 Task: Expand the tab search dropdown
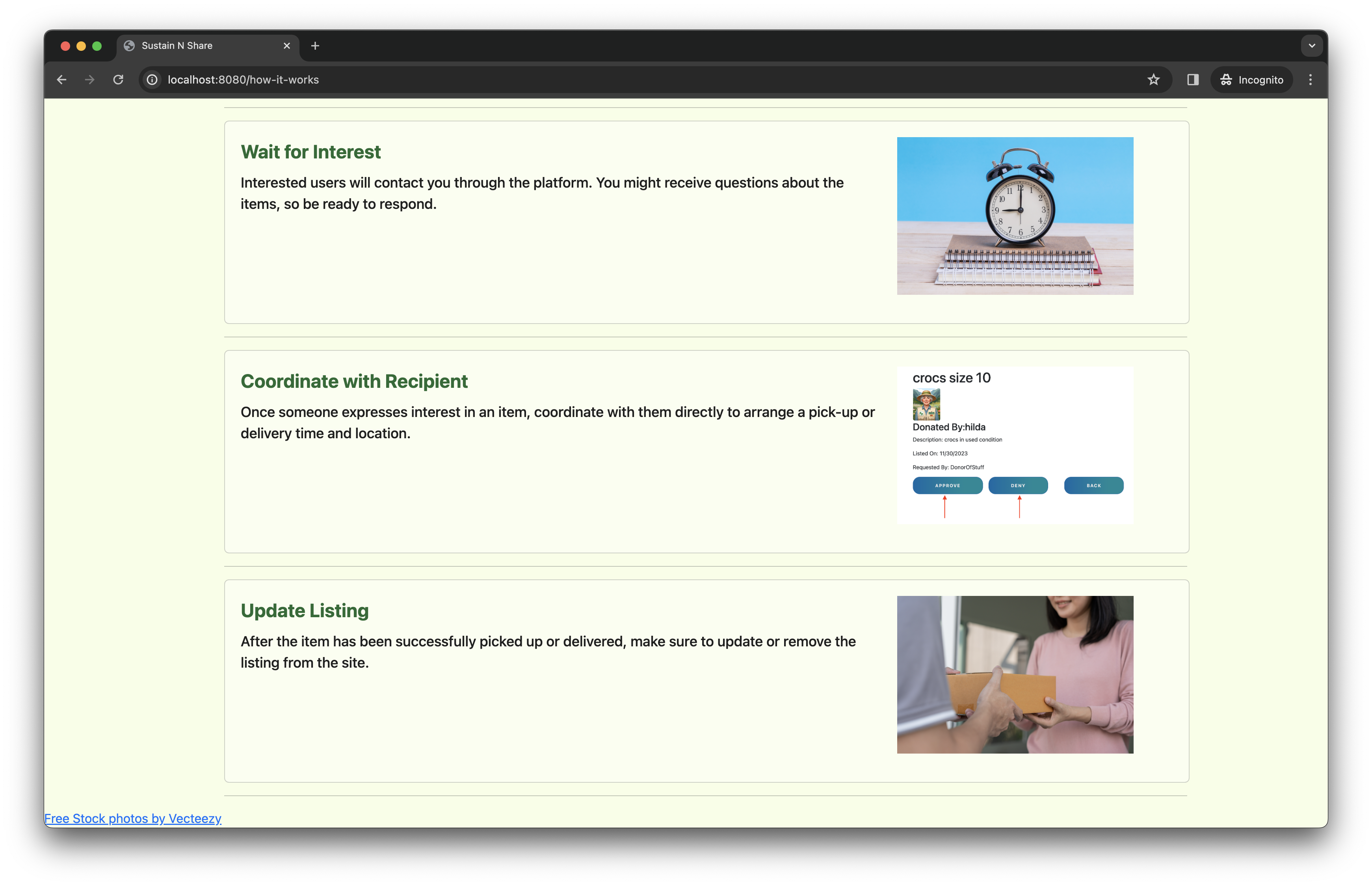pos(1312,46)
